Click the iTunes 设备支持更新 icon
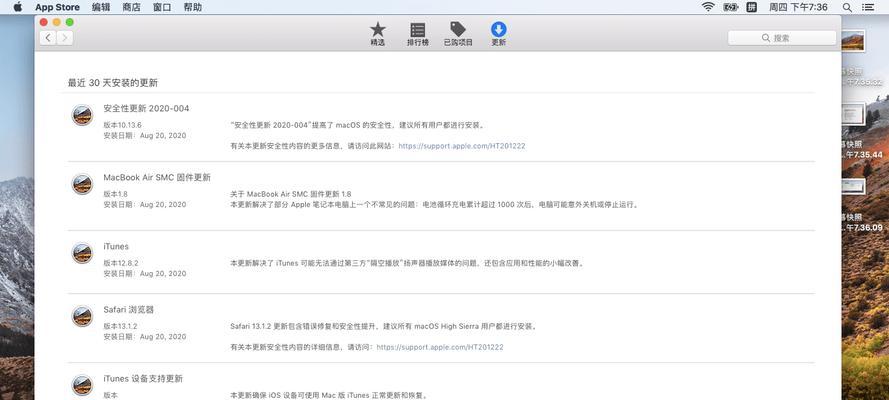Viewport: 889px width, 400px height. pyautogui.click(x=82, y=385)
